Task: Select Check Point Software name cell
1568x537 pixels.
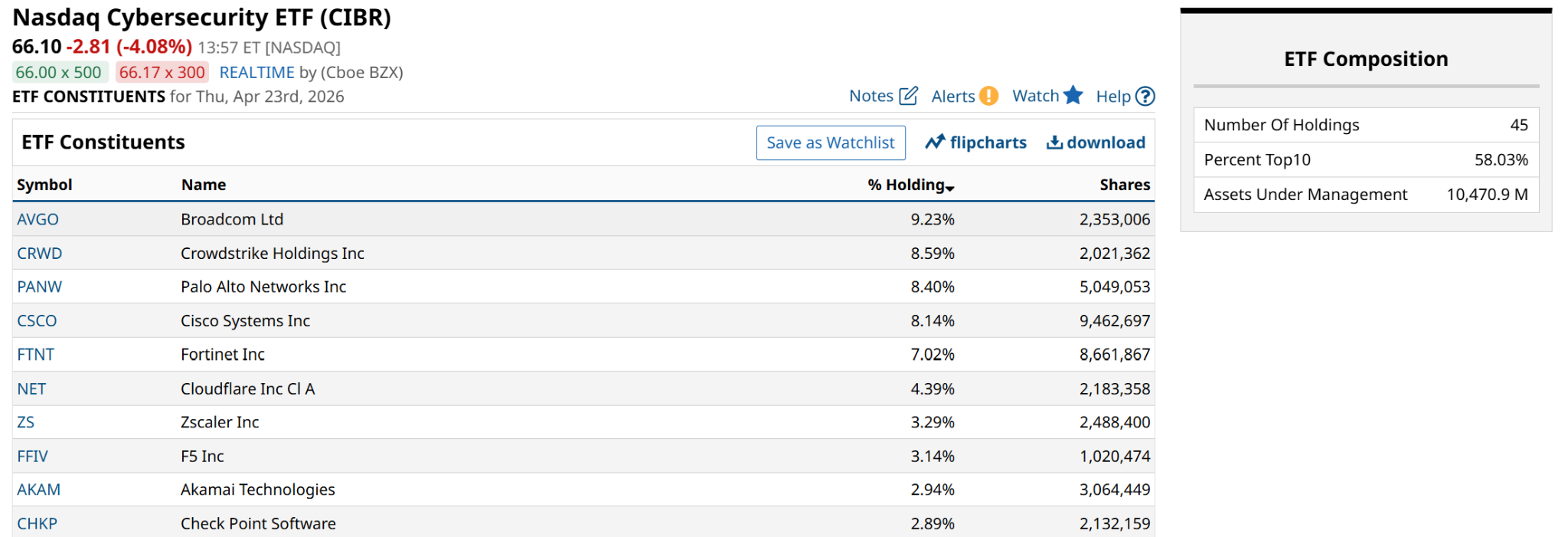Action: tap(258, 523)
